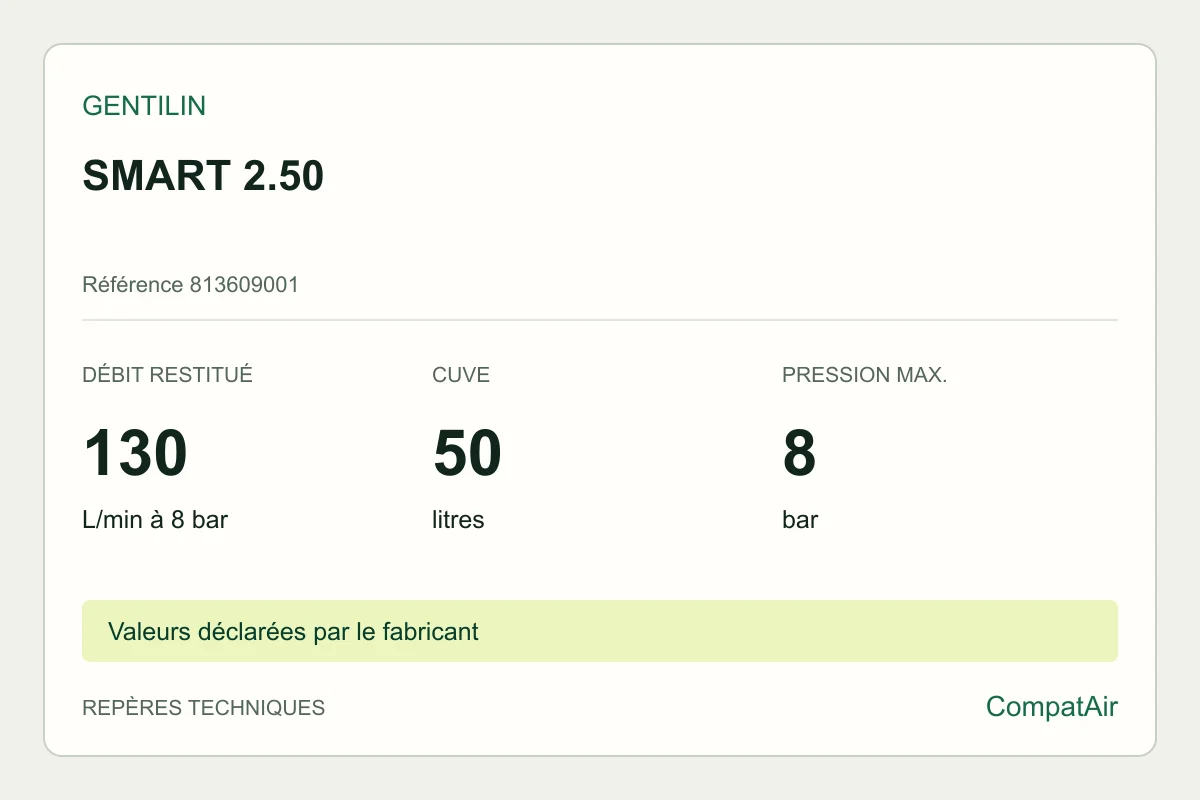Viewport: 1200px width, 800px height.
Task: Click the bar unit under pressure
Action: tap(800, 520)
